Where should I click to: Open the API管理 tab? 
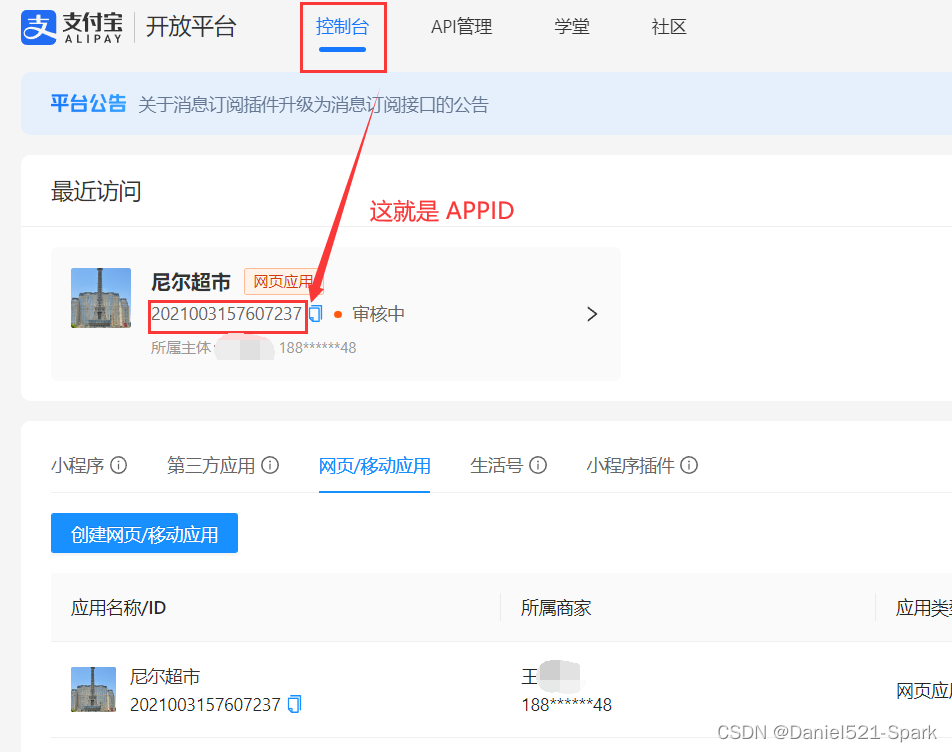tap(461, 27)
